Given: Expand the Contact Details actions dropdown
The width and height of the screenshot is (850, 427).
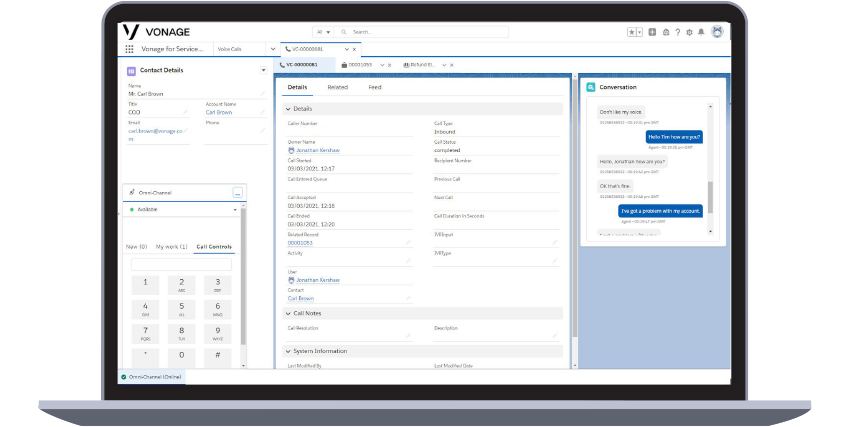Looking at the screenshot, I should tap(263, 71).
